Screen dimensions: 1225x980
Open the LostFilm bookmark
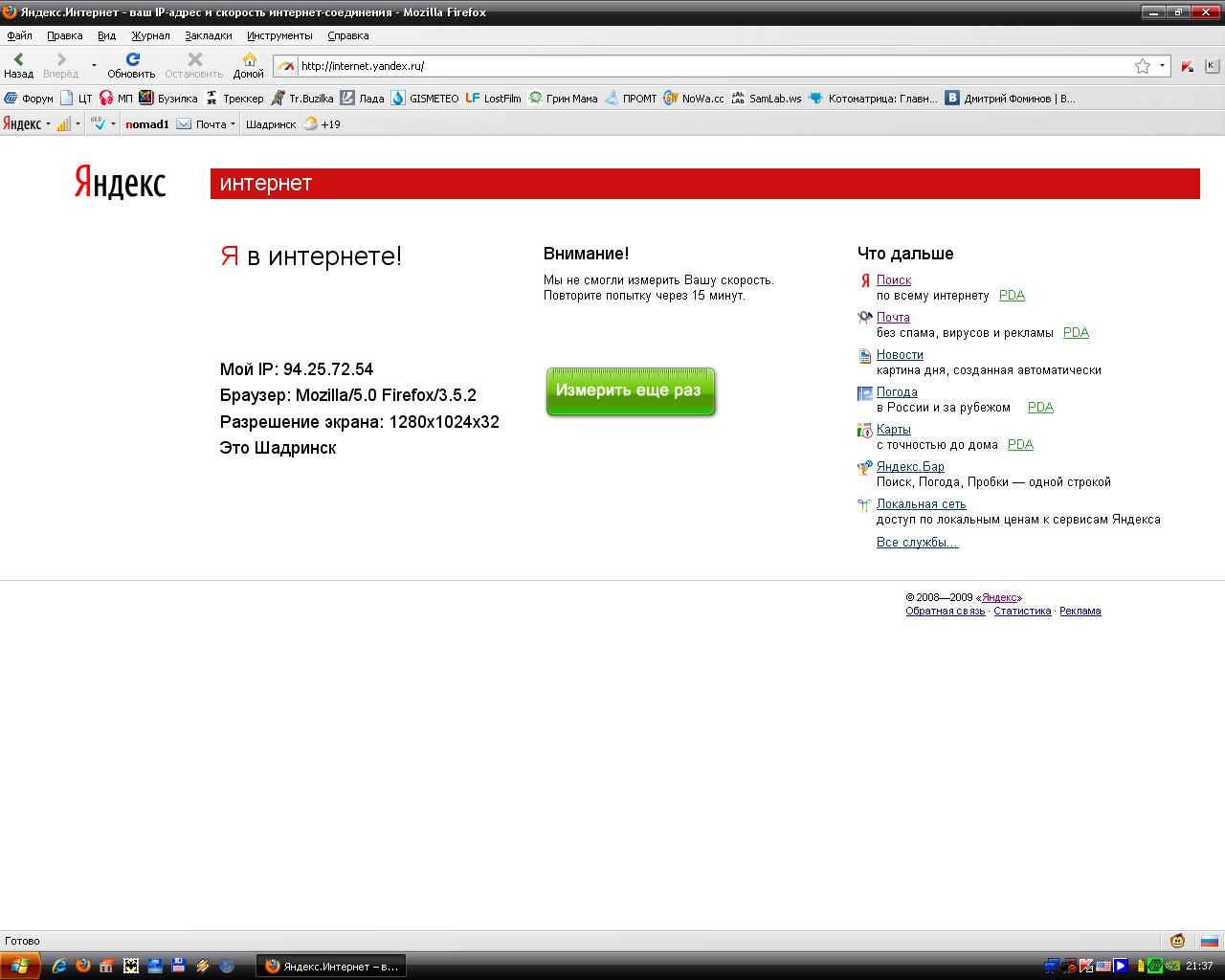click(x=494, y=98)
